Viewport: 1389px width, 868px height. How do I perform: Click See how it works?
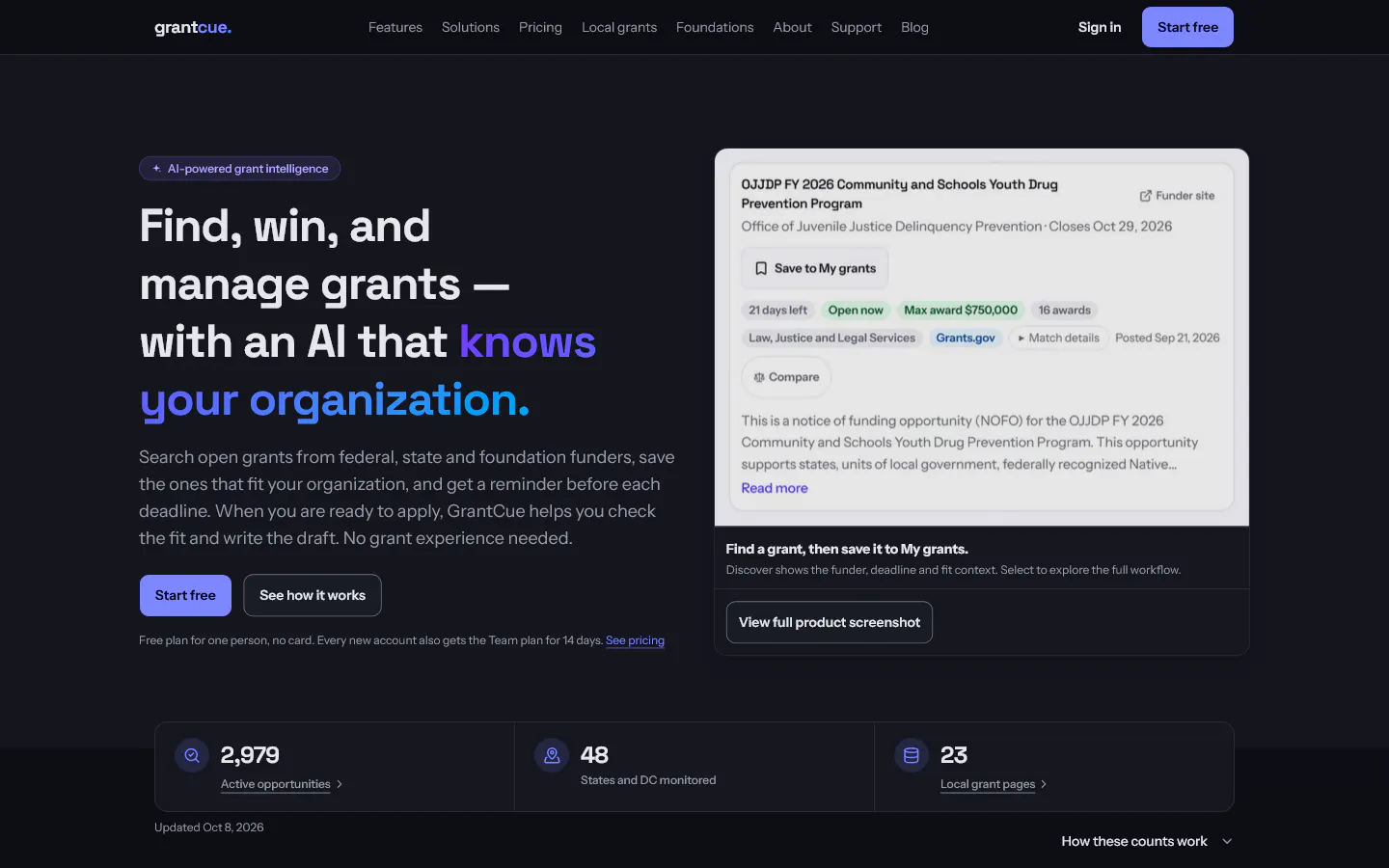[313, 595]
